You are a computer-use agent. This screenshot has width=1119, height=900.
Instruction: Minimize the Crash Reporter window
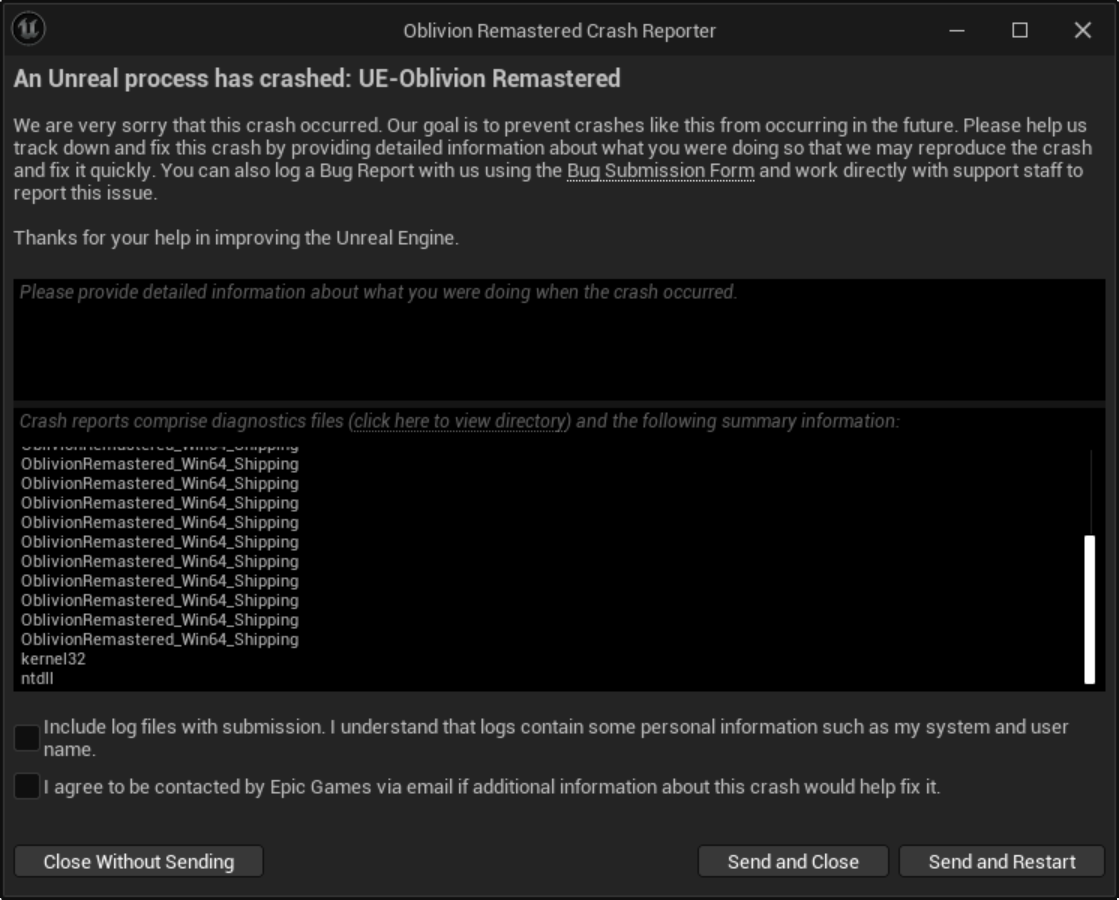pos(957,30)
